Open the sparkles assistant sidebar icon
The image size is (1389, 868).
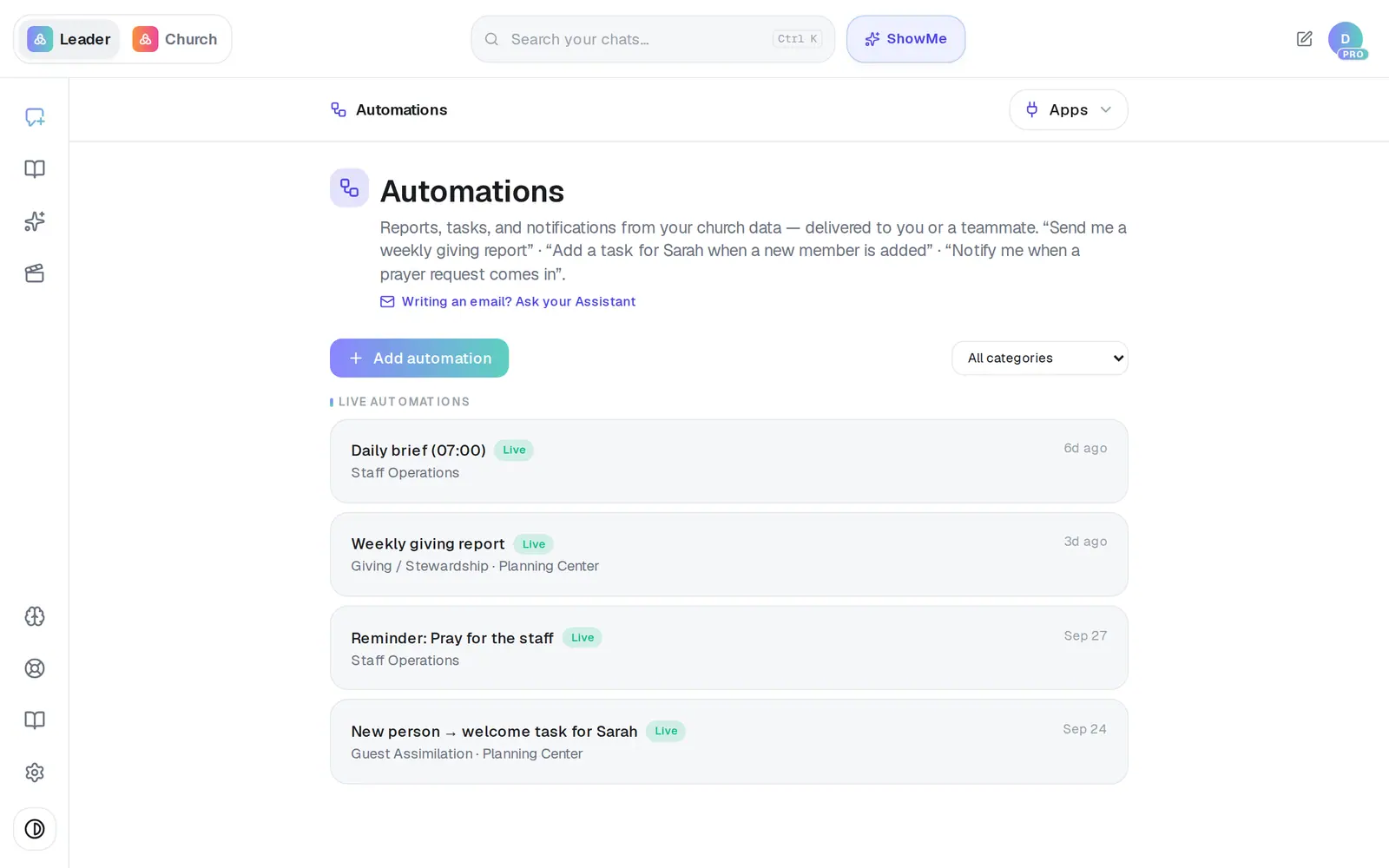pos(35,221)
